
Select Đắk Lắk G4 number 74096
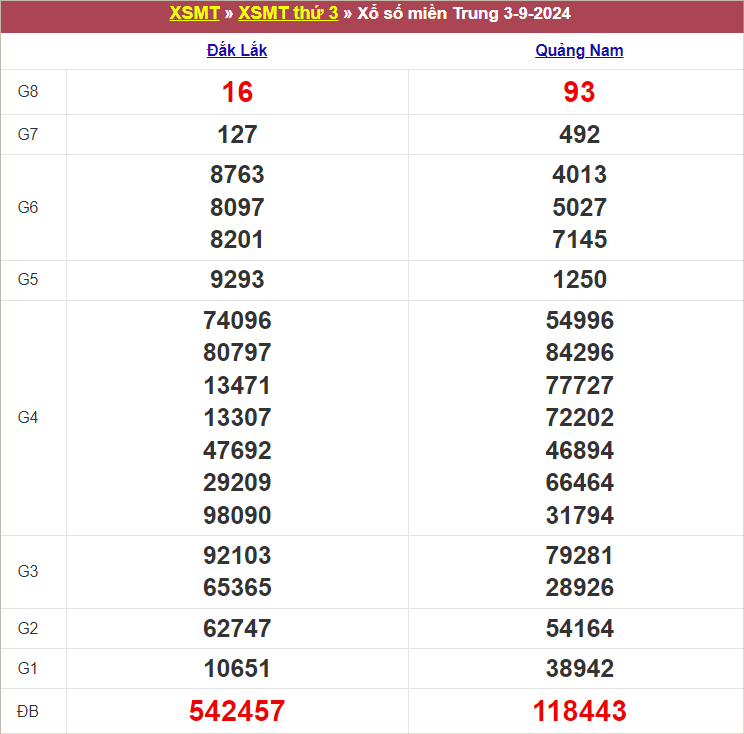[x=237, y=320]
